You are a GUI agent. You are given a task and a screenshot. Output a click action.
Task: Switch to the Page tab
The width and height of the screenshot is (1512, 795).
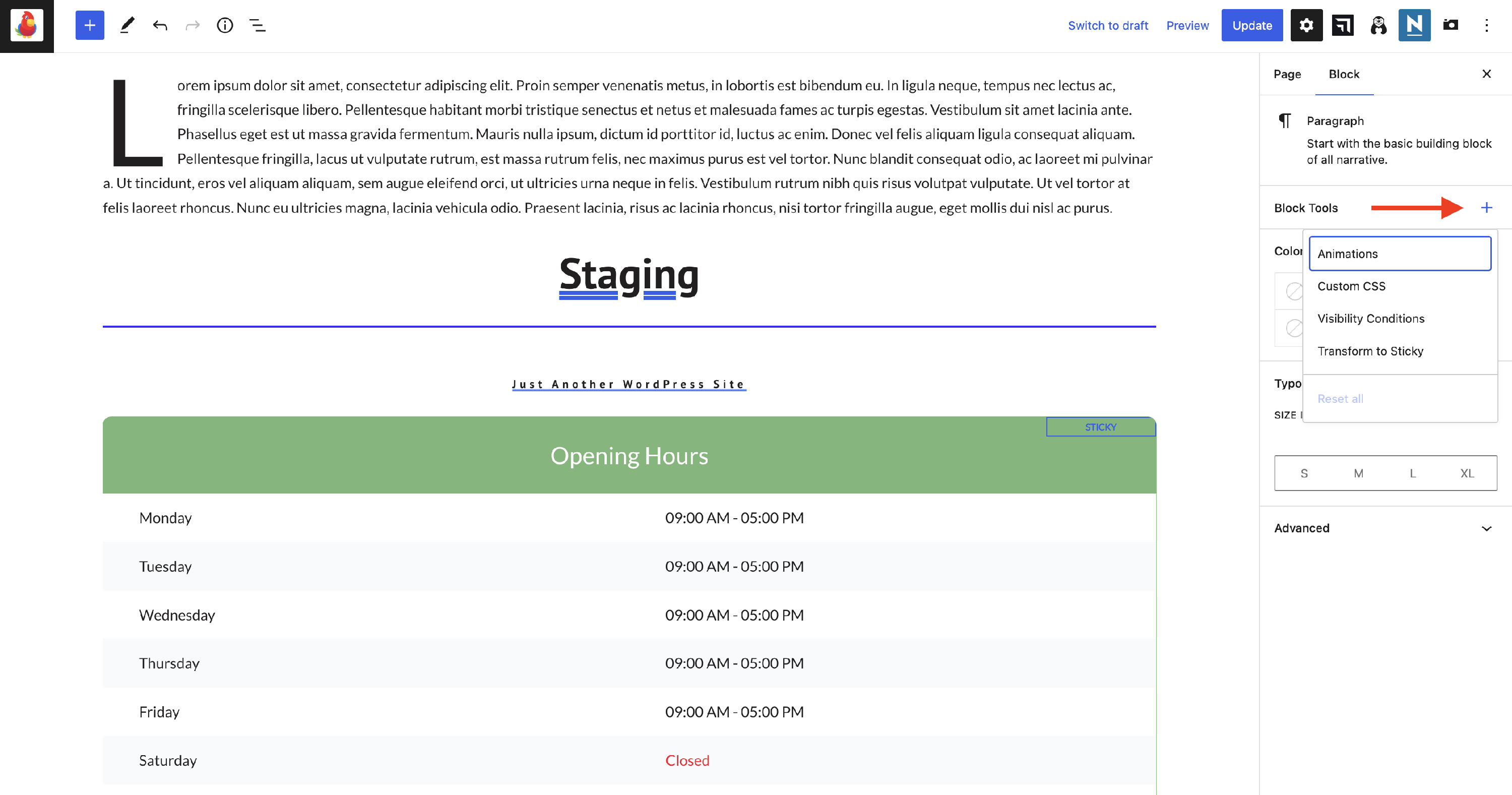(1287, 74)
